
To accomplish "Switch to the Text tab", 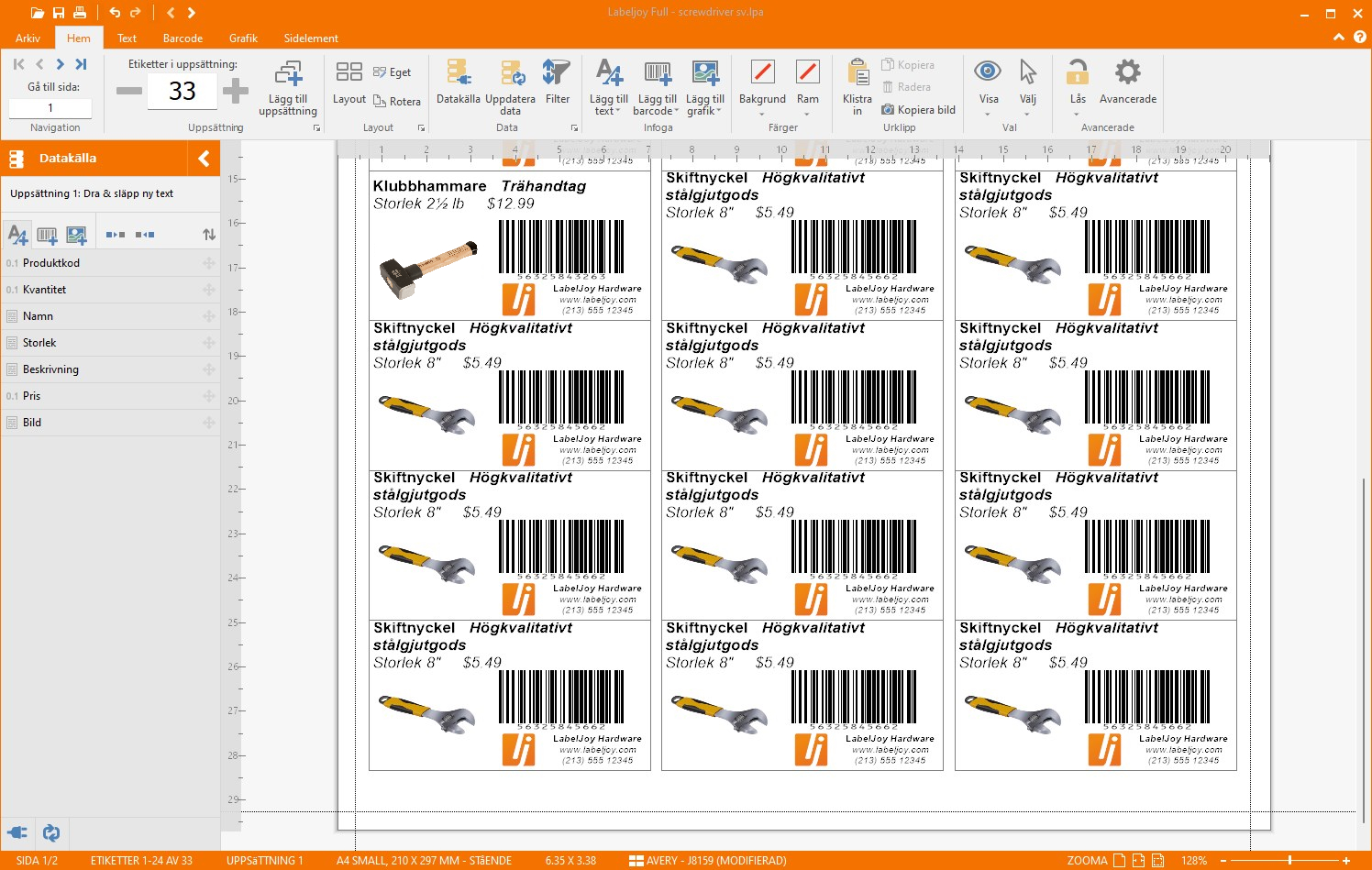I will pyautogui.click(x=127, y=39).
